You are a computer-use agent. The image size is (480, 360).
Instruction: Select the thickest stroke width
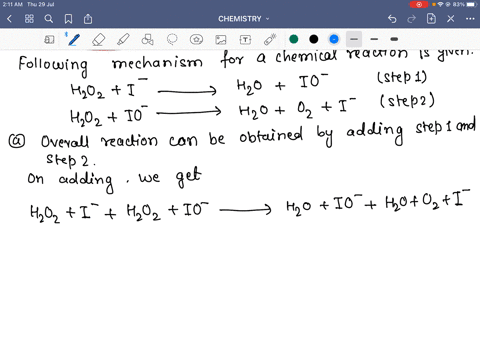coord(394,39)
